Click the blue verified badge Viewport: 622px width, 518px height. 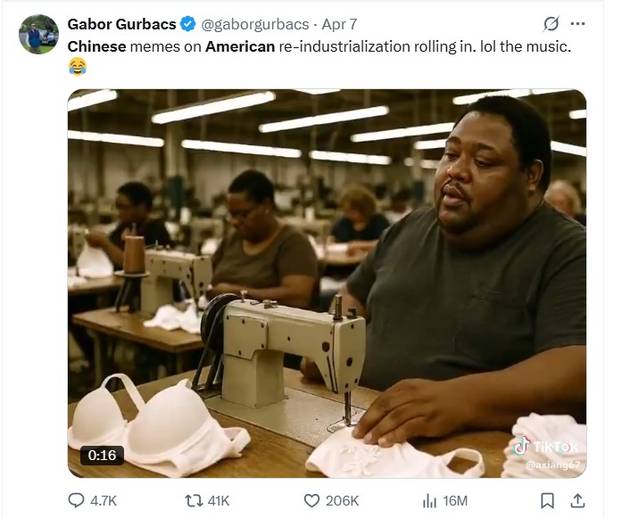(188, 24)
